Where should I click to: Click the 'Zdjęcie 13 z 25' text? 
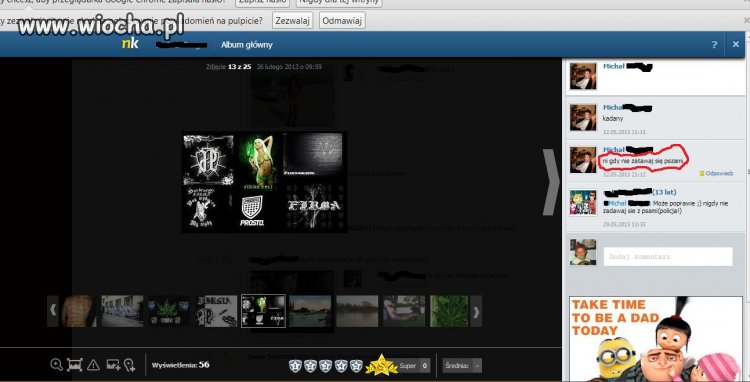click(x=229, y=67)
